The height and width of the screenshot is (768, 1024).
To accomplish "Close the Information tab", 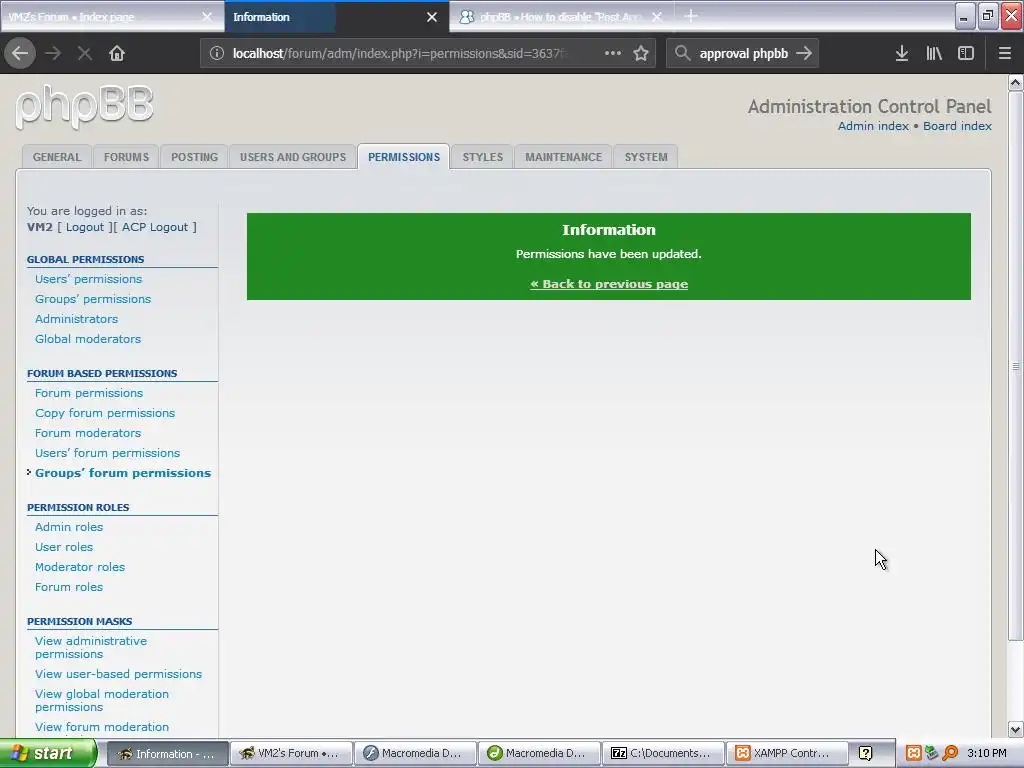I will tap(432, 17).
